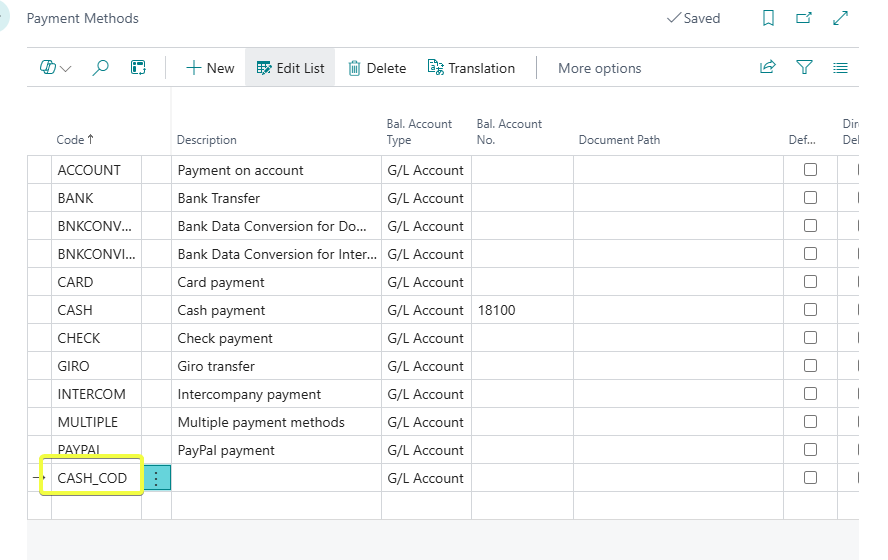Viewport: 888px width, 560px height.
Task: Select the BANK code cell
Action: coord(96,198)
